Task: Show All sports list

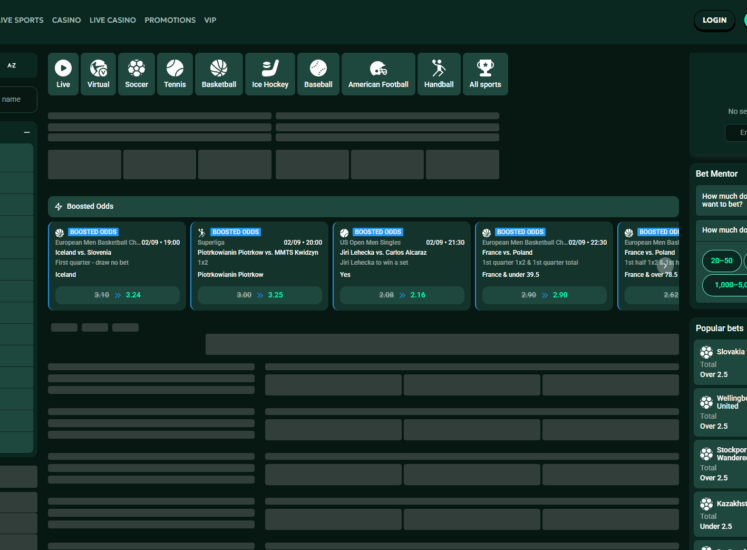Action: click(485, 74)
